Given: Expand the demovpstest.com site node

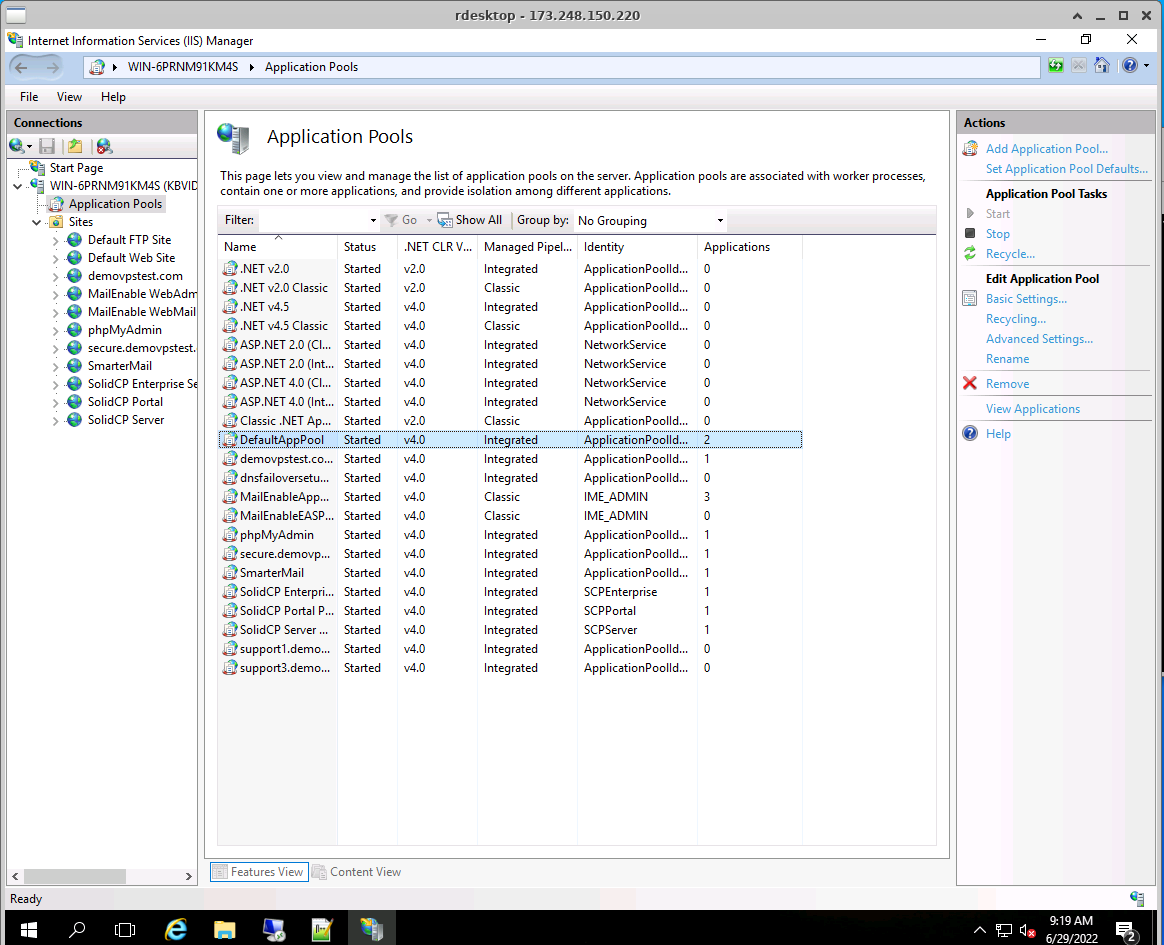Looking at the screenshot, I should click(56, 276).
